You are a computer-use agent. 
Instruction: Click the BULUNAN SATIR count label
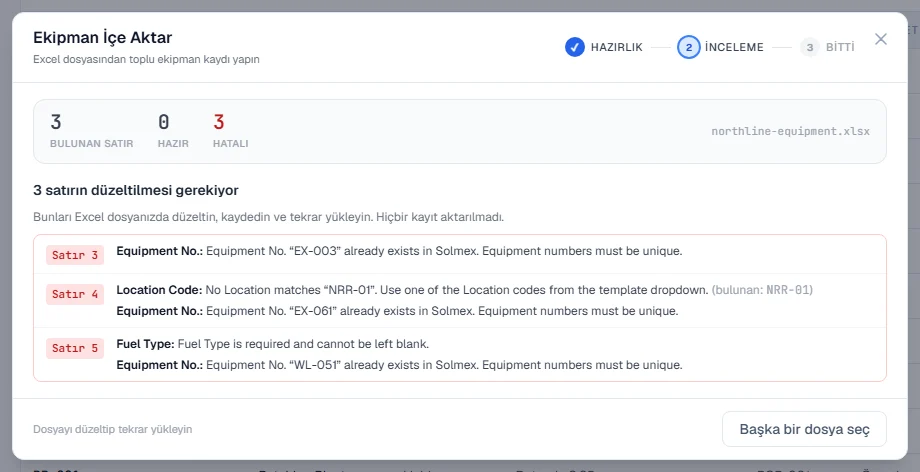point(92,143)
